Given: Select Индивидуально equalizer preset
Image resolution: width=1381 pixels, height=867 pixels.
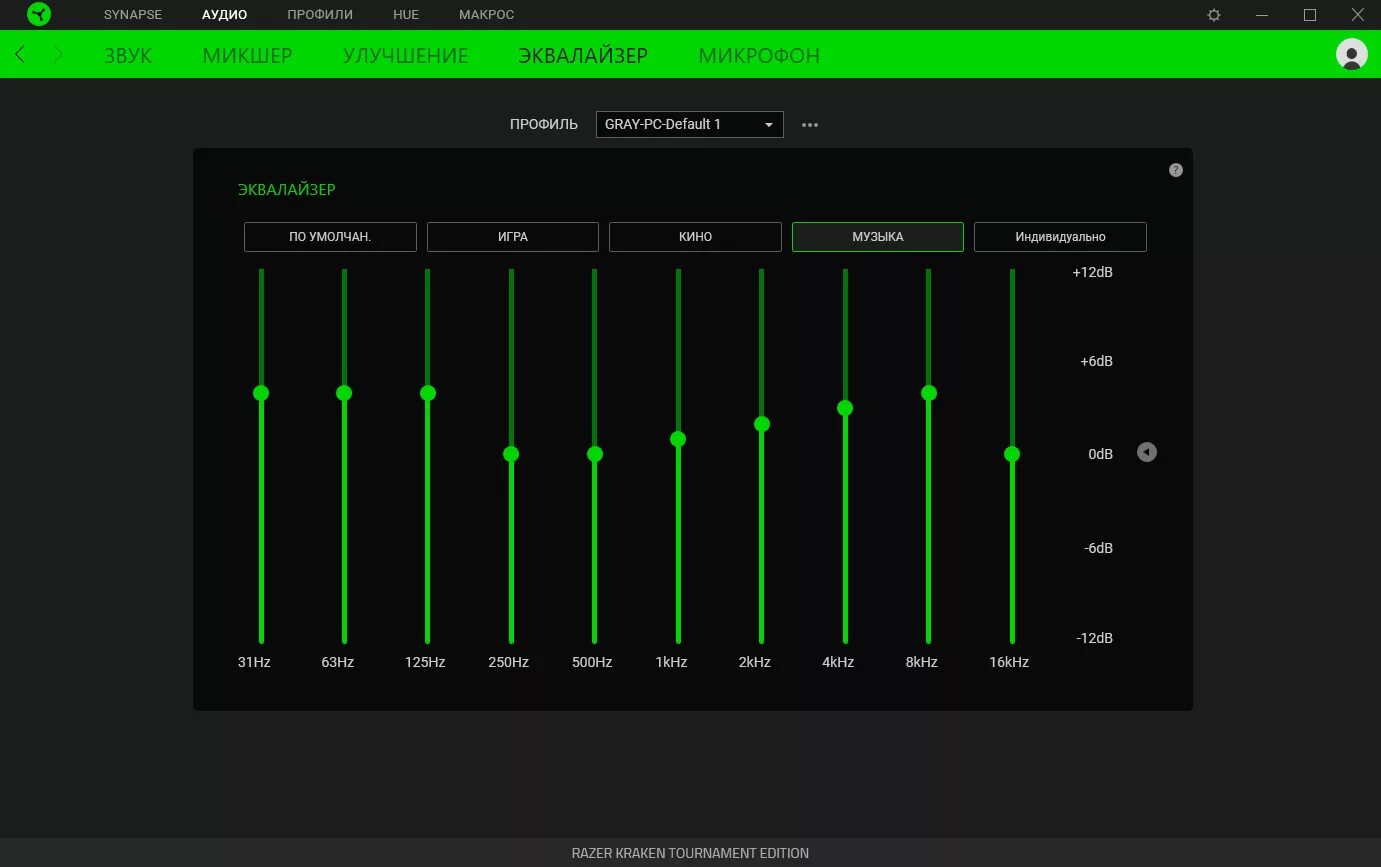Looking at the screenshot, I should pos(1060,237).
